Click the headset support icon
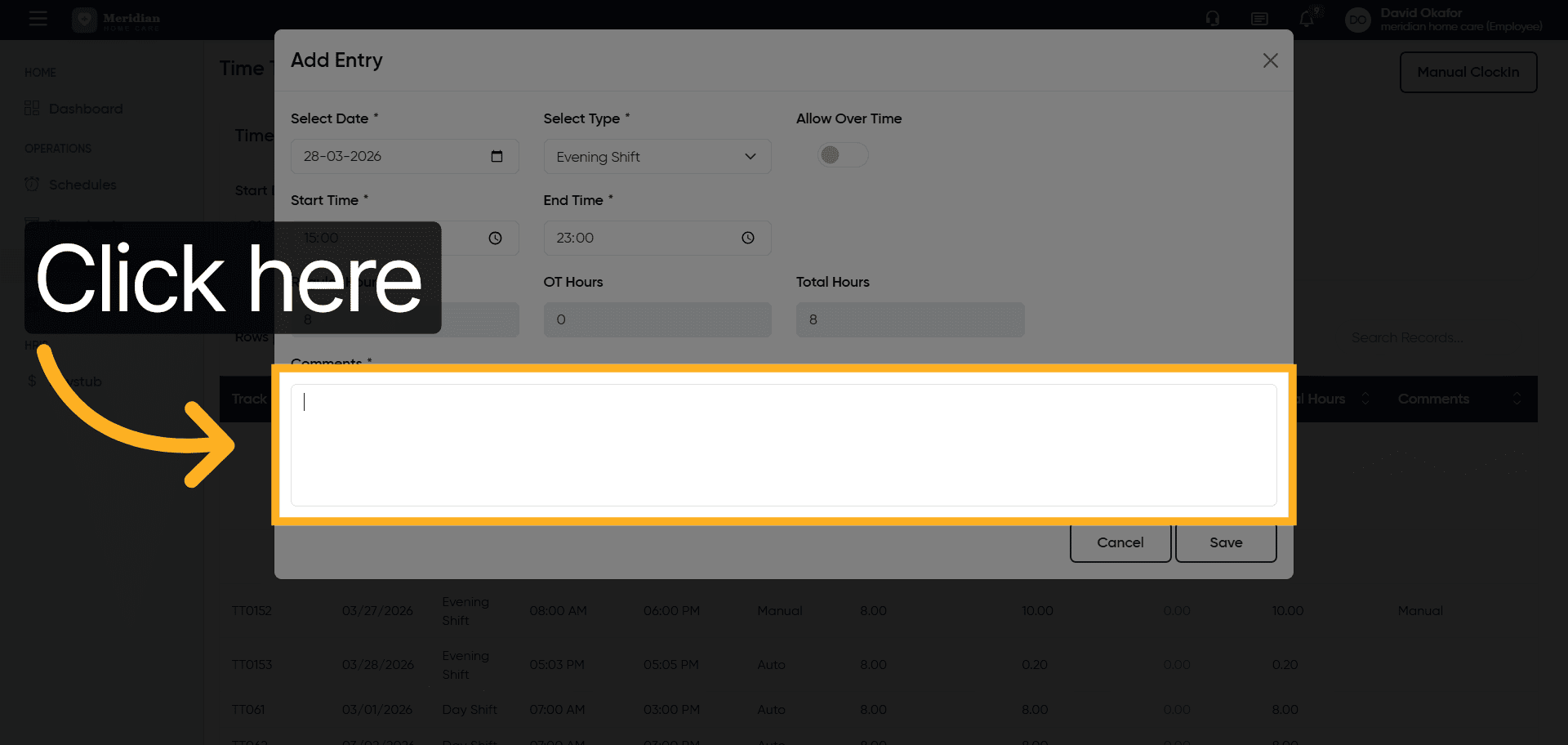Screen dimensions: 1568x745 coord(1213,19)
